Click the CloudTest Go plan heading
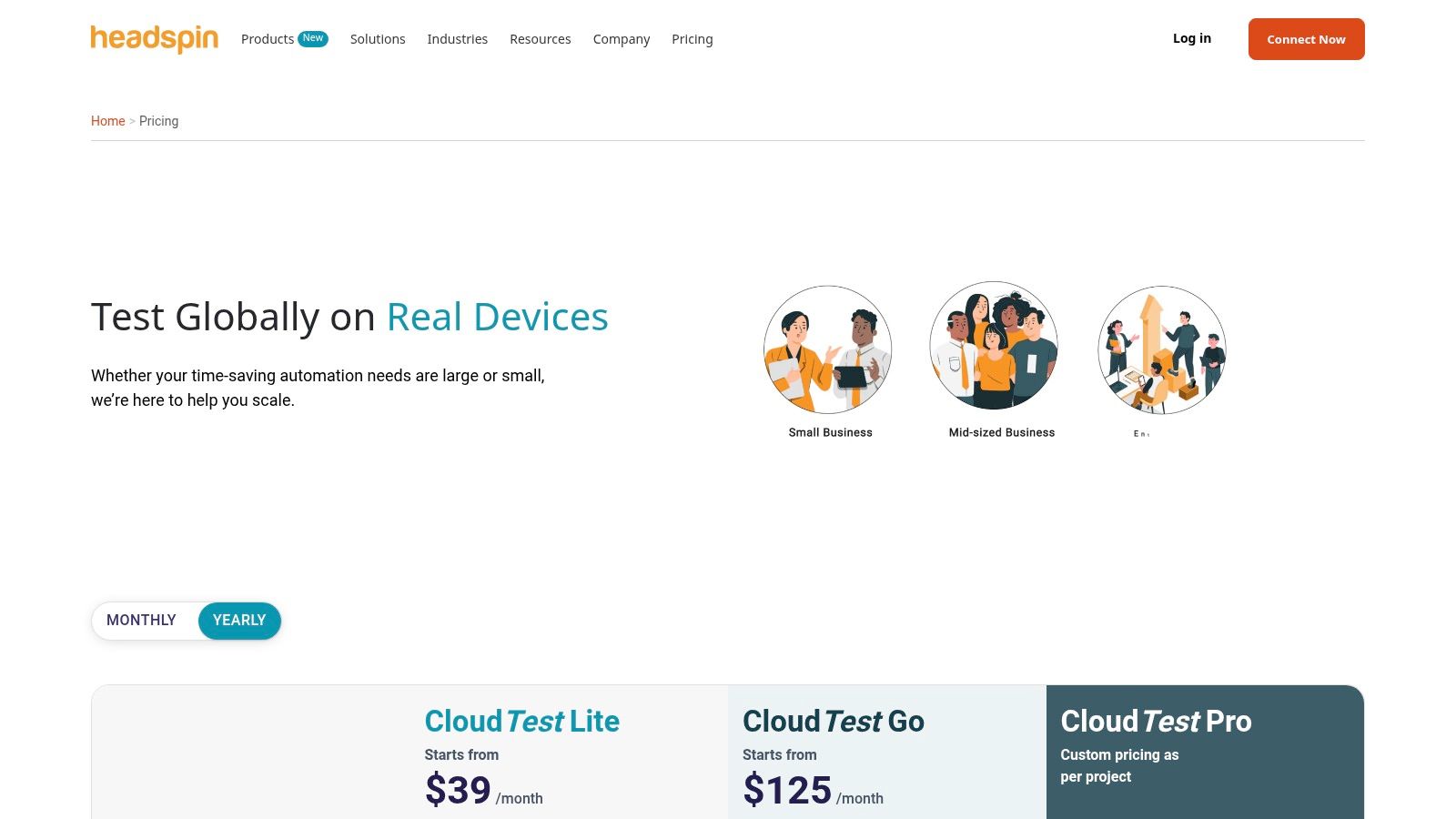Screen dimensions: 1456x819 [834, 722]
